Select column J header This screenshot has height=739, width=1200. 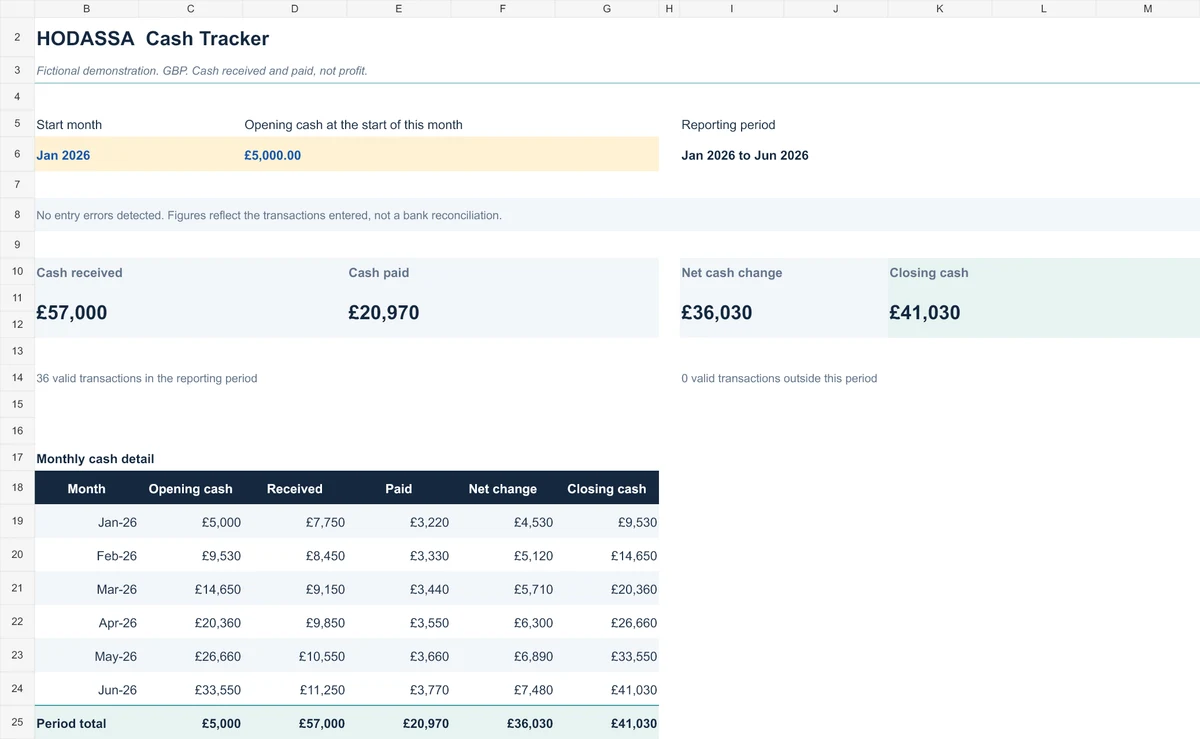(836, 8)
